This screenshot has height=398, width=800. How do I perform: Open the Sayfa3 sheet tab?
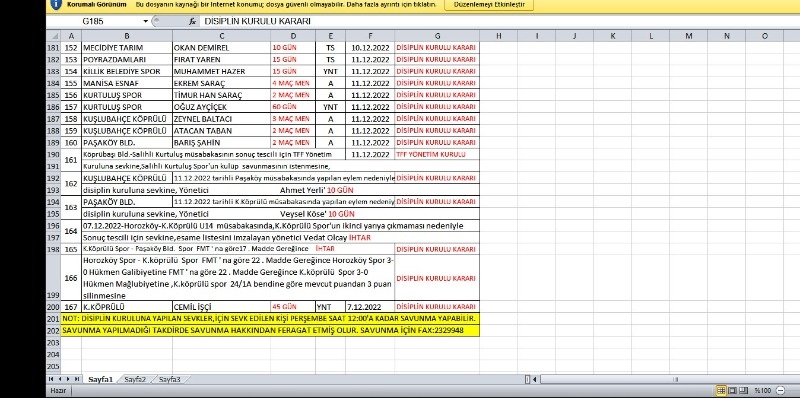coord(169,379)
